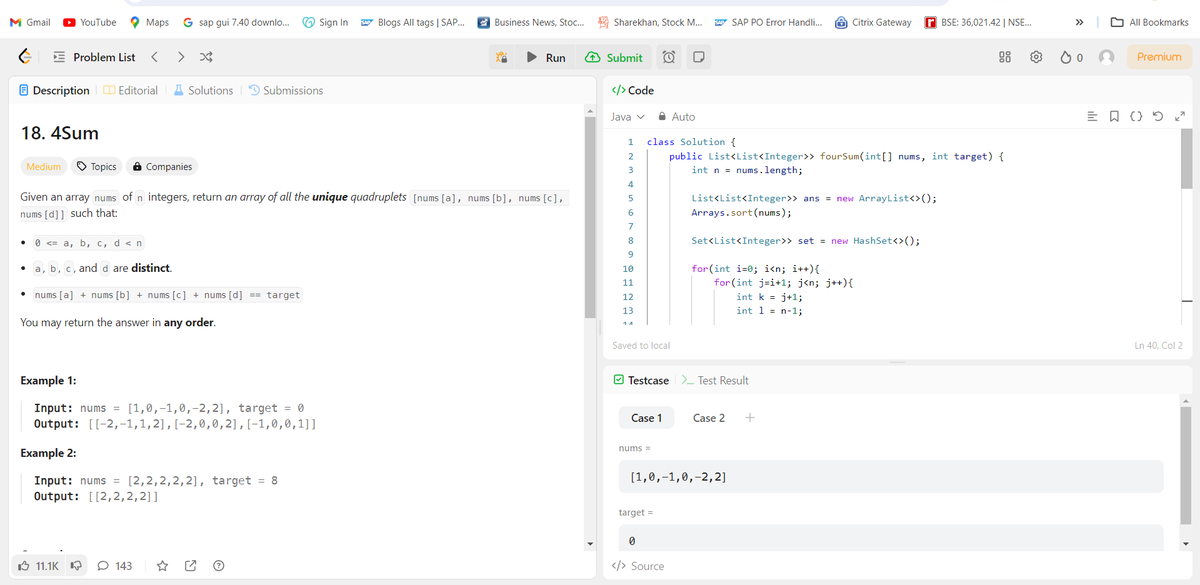The width and height of the screenshot is (1200, 585).
Task: Click the curly braces snippet icon
Action: [x=1137, y=117]
